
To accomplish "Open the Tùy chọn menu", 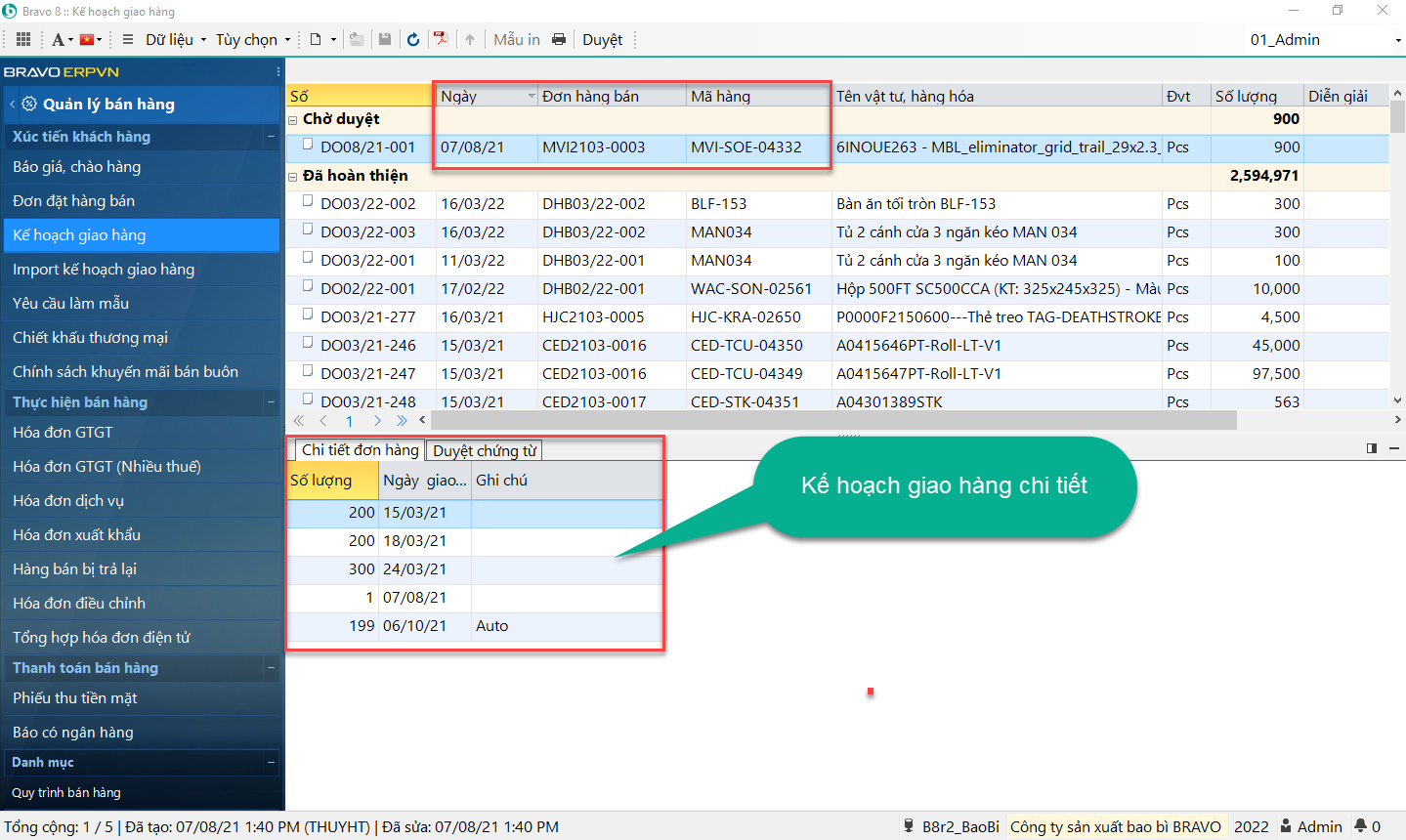I will click(253, 39).
